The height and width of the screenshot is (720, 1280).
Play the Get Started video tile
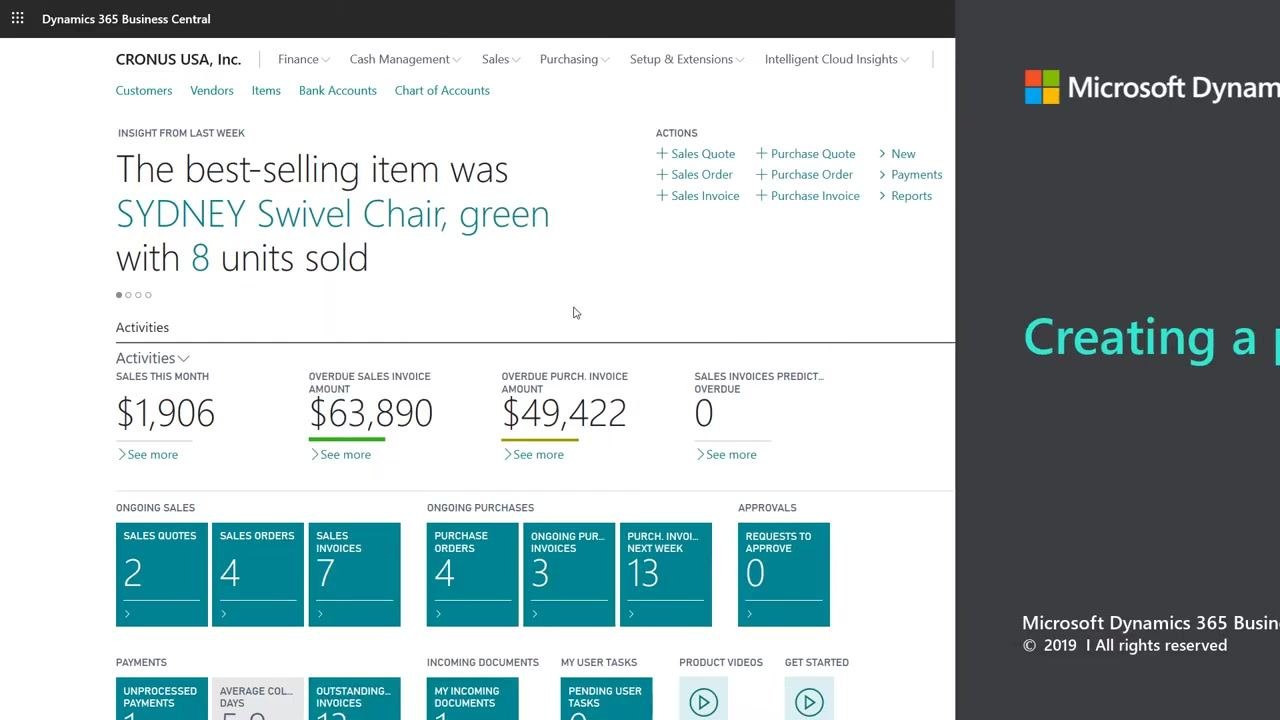click(809, 702)
